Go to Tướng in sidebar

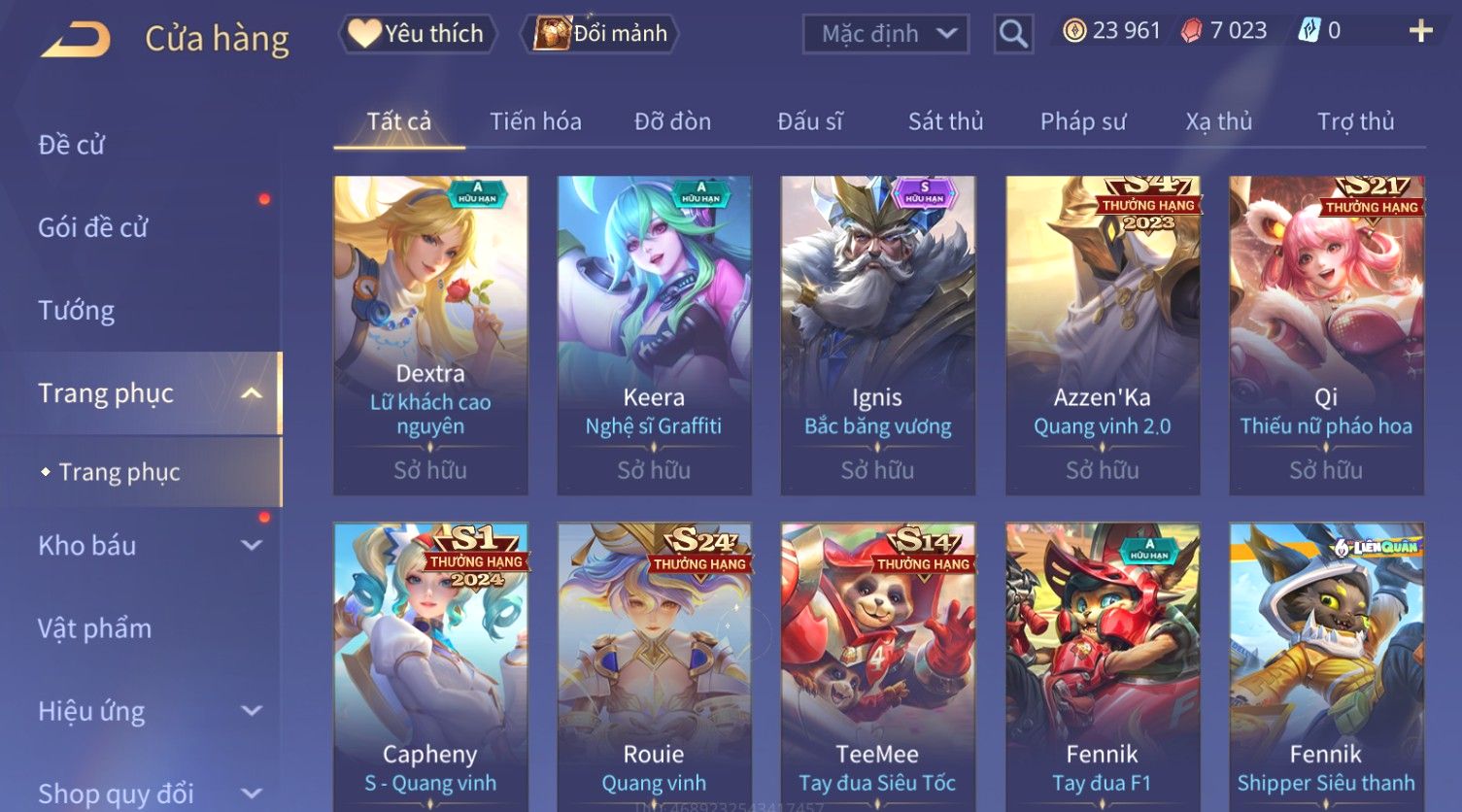click(x=76, y=311)
